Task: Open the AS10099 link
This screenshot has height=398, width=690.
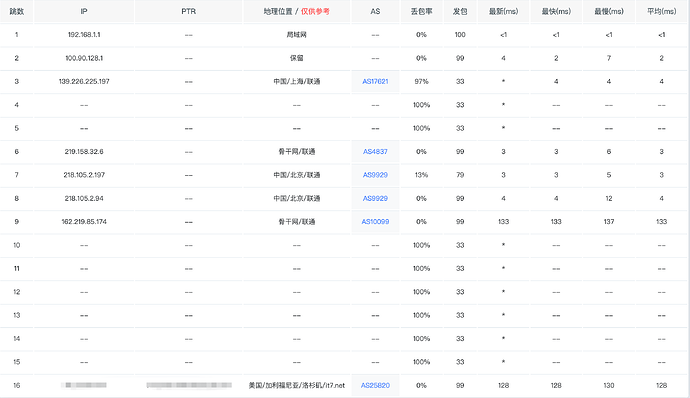Action: coord(375,221)
